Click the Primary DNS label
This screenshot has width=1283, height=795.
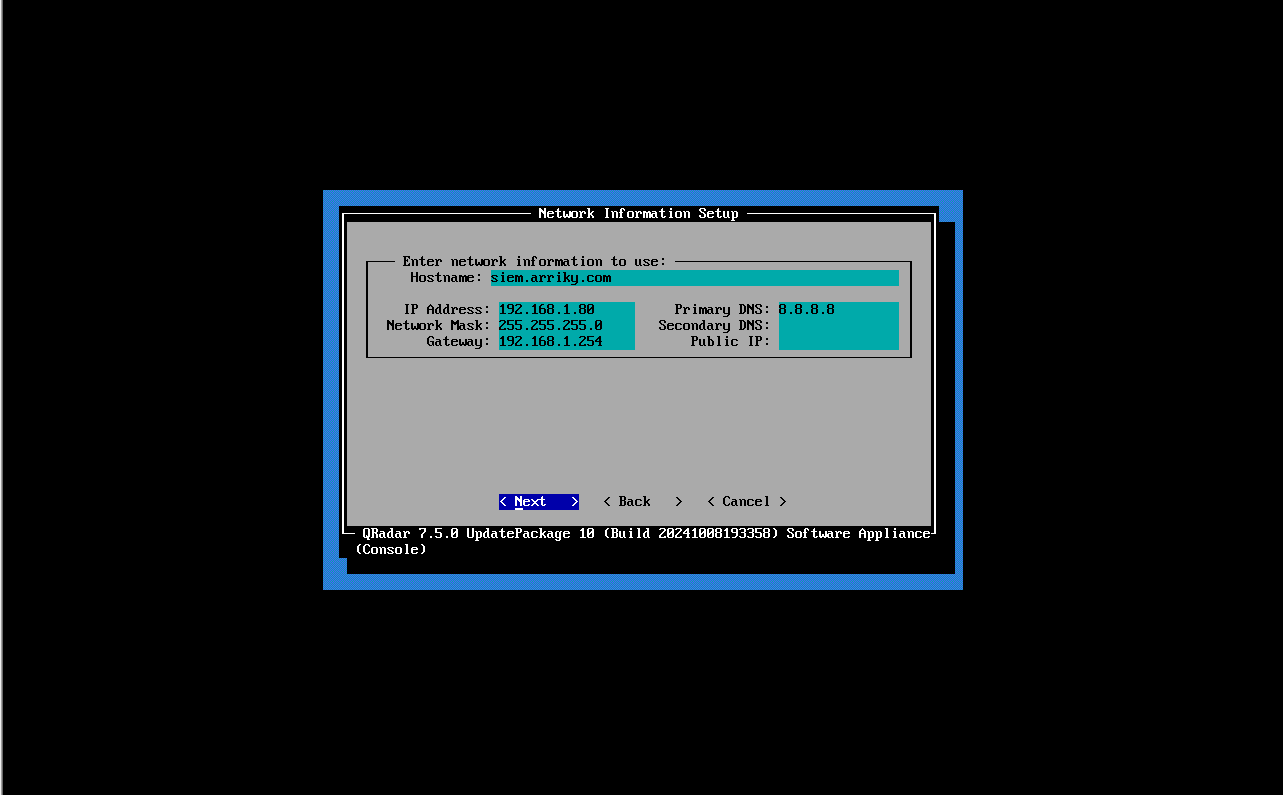click(723, 310)
